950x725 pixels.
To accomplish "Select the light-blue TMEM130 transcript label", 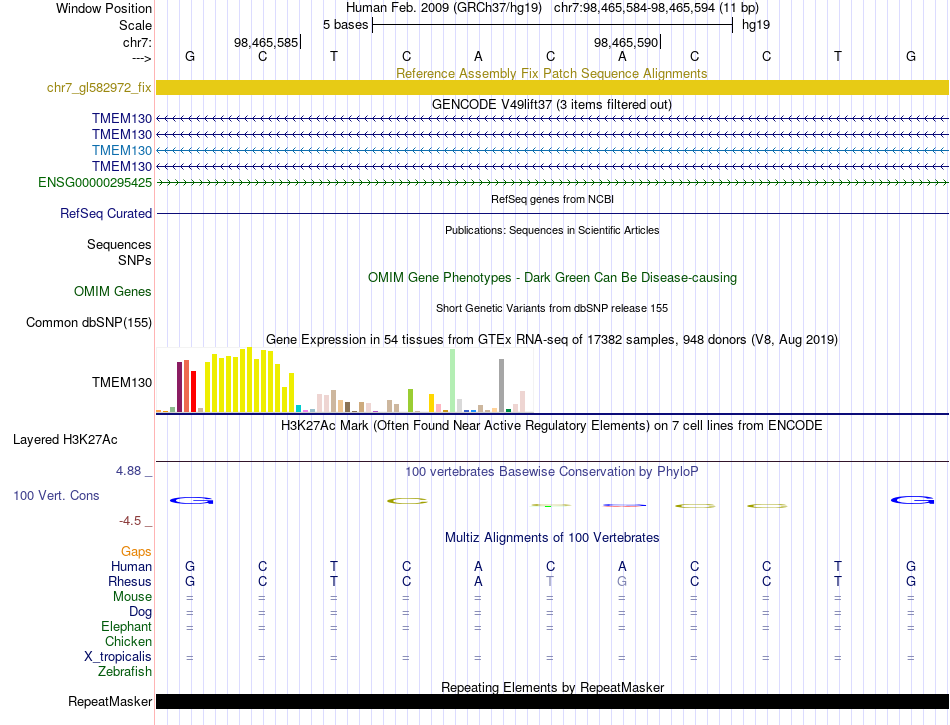I will 122,150.
